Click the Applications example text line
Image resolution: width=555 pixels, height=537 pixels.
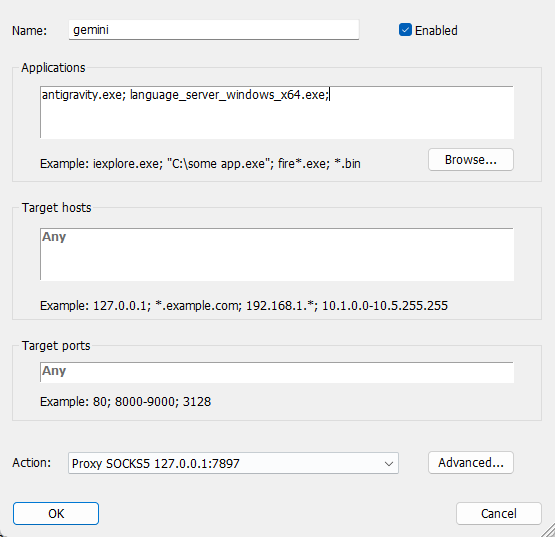[200, 164]
